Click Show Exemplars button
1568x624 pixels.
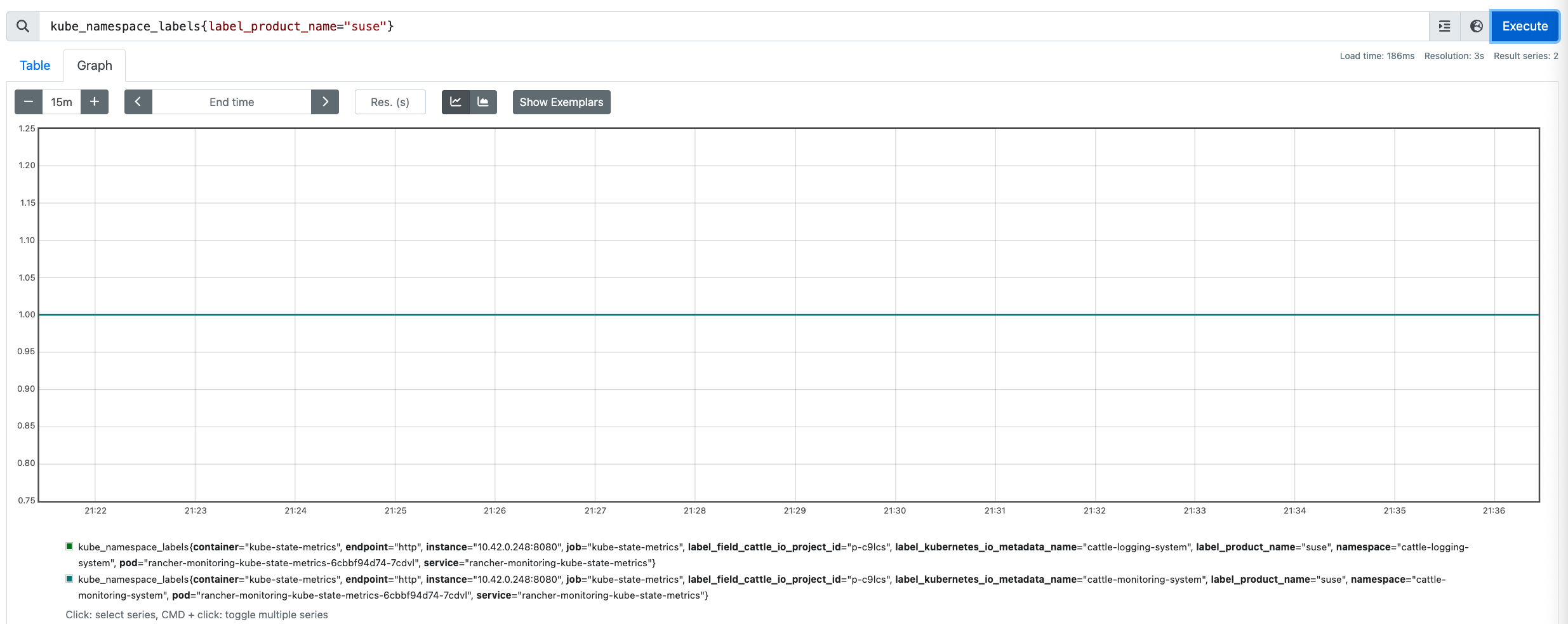561,102
